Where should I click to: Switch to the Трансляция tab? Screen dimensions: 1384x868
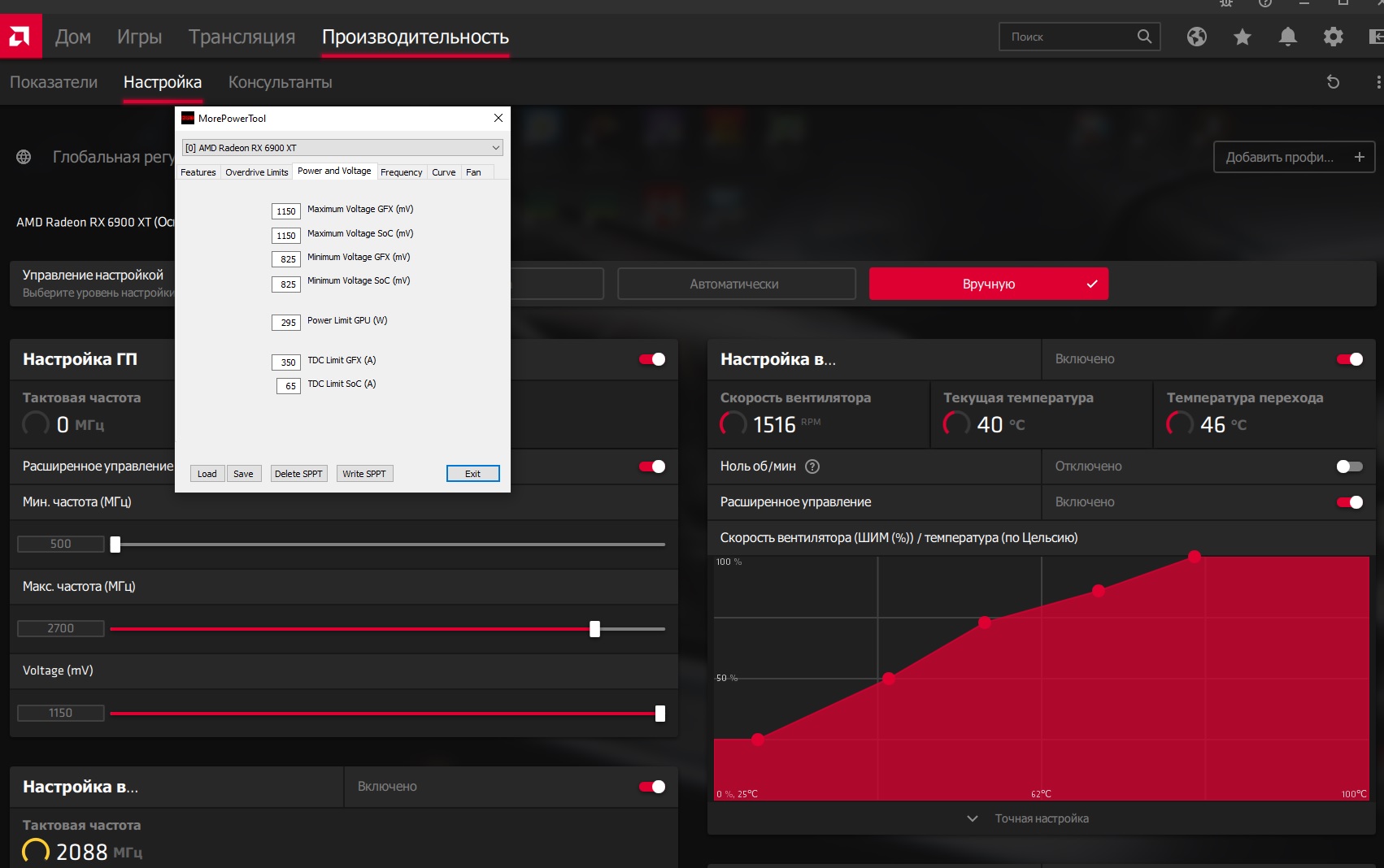[x=242, y=37]
